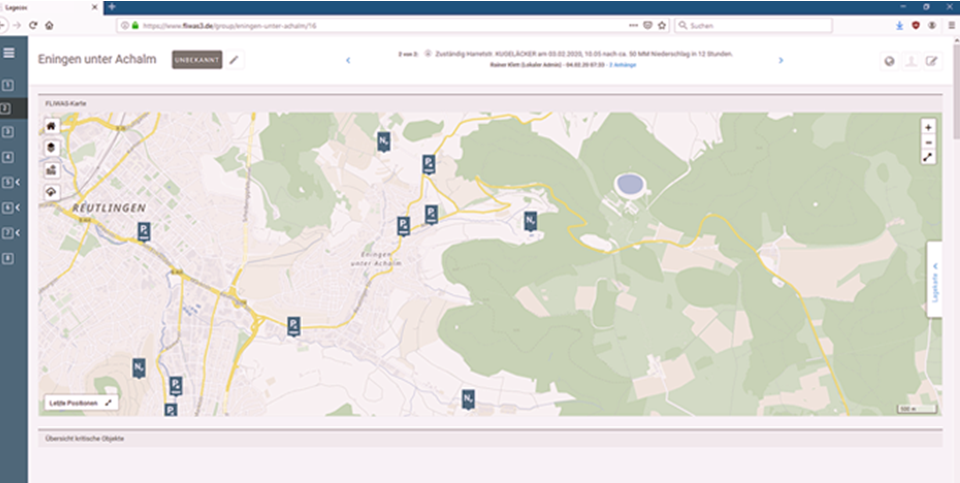This screenshot has height=483, width=960.
Task: Click the pencil edit icon beside UNBEKANNT
Action: coord(234,60)
